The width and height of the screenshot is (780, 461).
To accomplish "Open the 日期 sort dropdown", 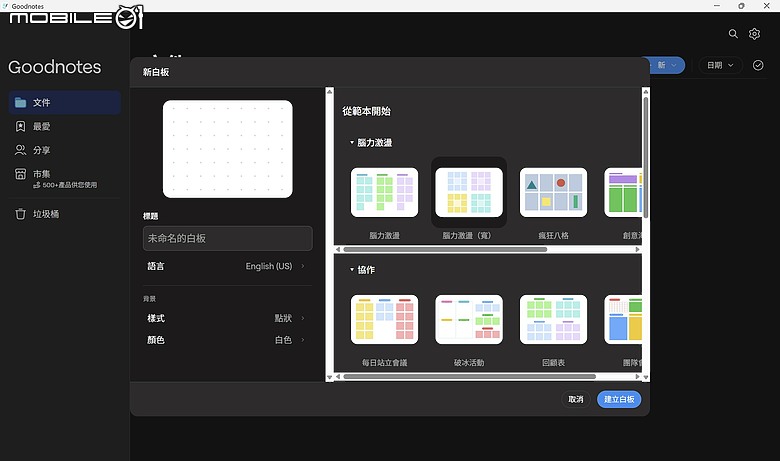I will click(x=720, y=65).
